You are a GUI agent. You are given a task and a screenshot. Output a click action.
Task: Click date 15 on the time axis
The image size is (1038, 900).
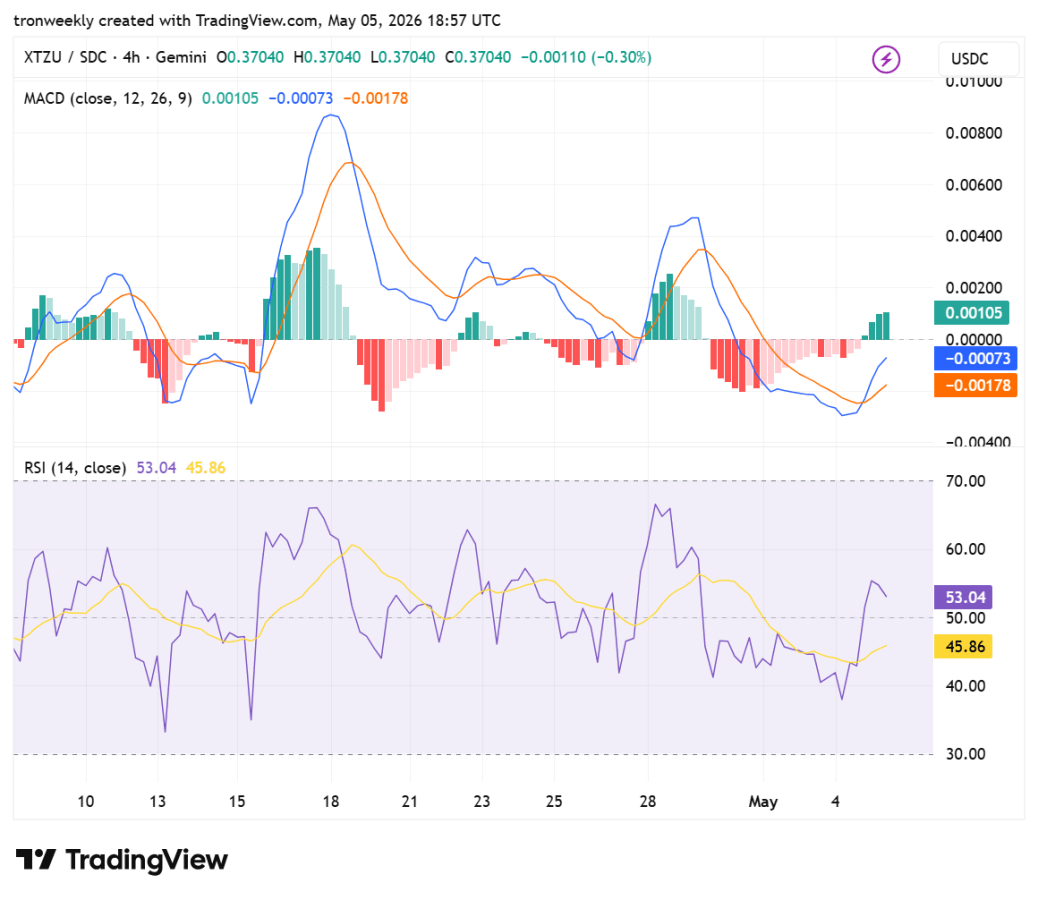pos(237,801)
